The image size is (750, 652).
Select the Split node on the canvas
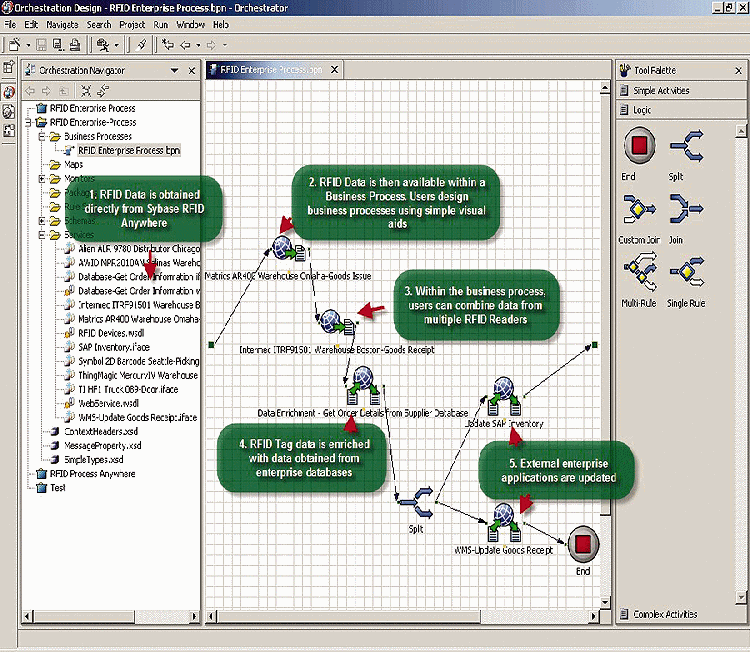[417, 503]
